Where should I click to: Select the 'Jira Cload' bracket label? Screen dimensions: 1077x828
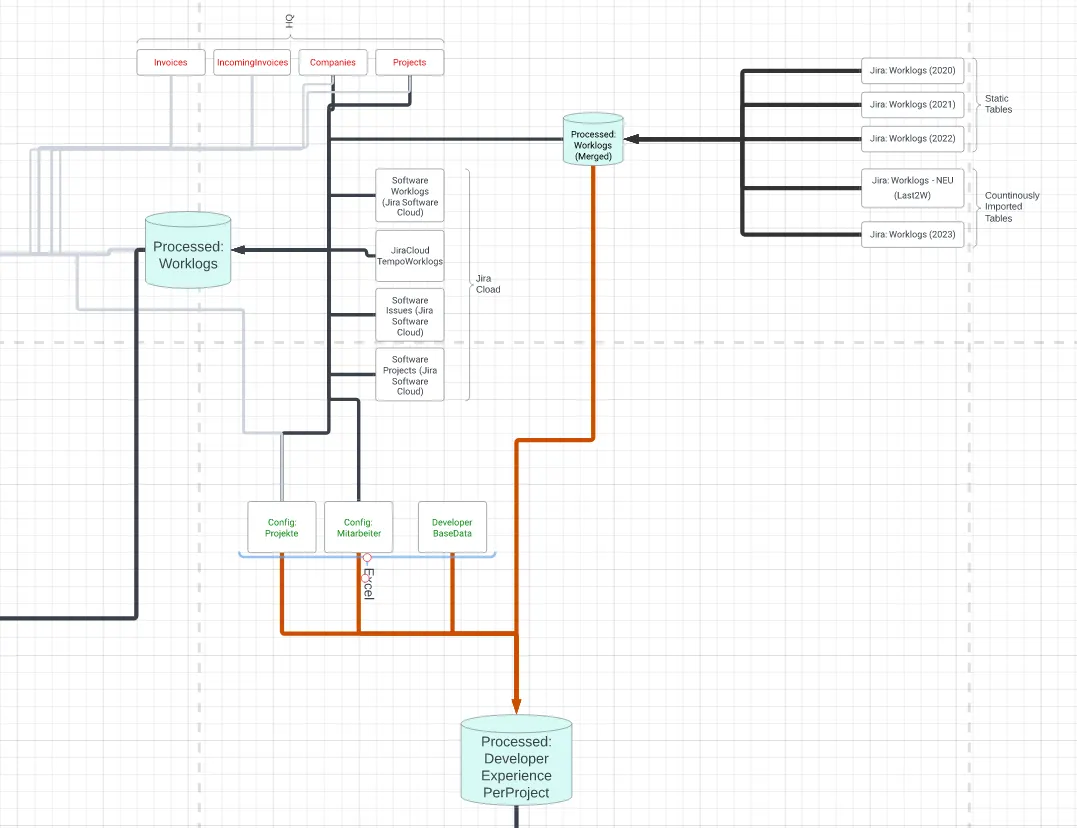488,284
